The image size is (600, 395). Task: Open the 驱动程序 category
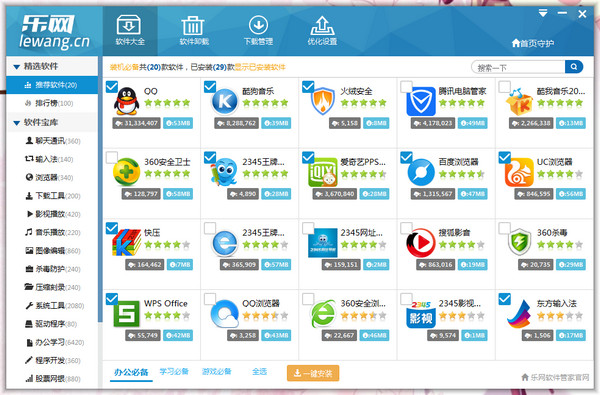(x=51, y=324)
